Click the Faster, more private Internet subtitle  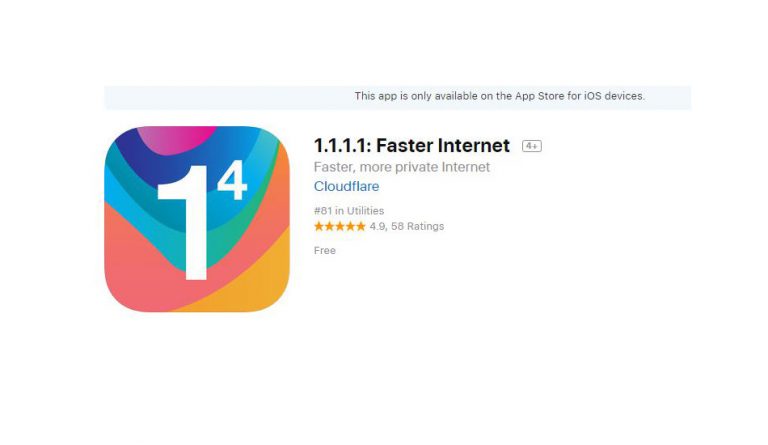coord(402,167)
